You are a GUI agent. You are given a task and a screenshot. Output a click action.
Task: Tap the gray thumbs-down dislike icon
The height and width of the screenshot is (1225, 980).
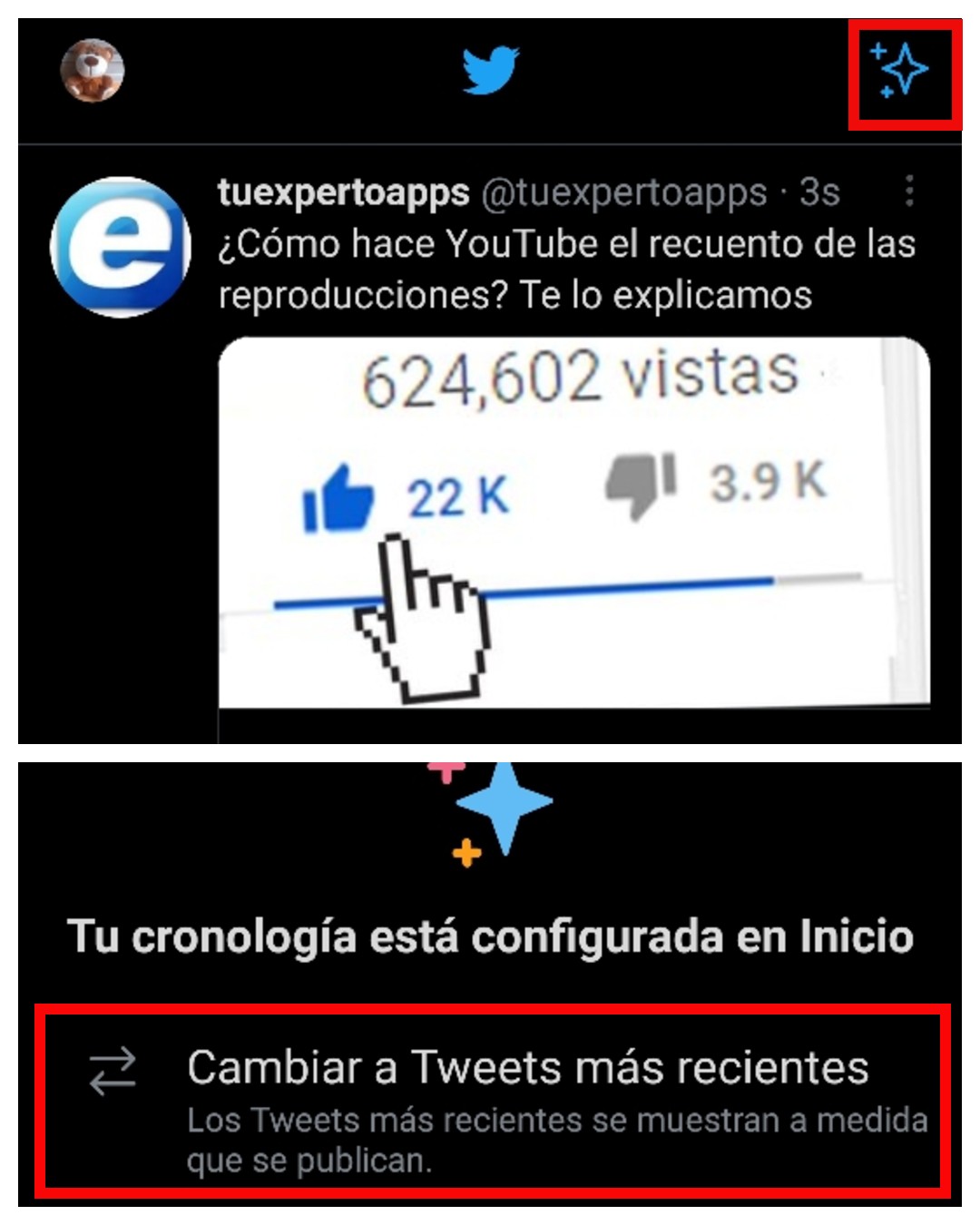coord(642,485)
